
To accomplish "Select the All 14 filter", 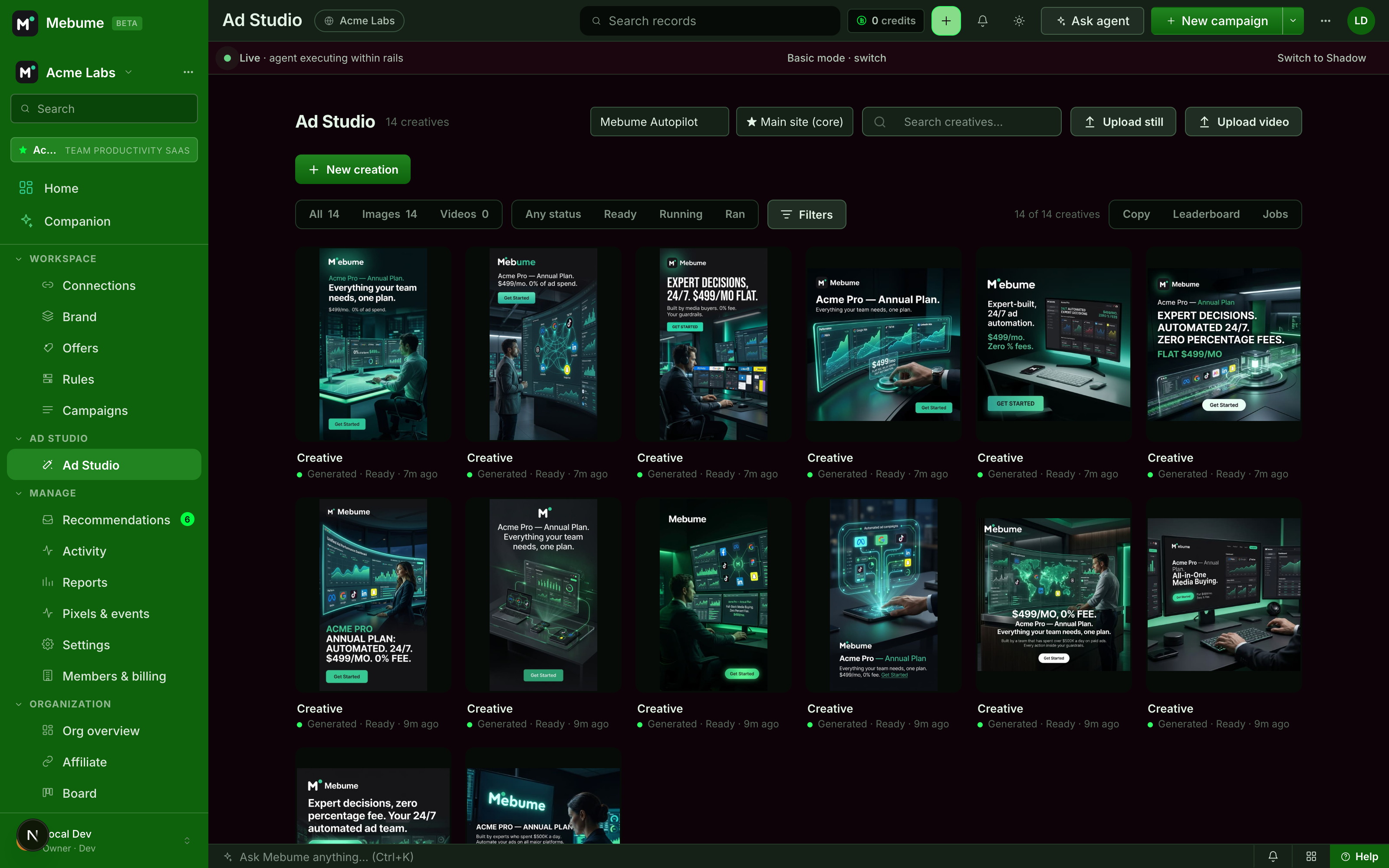I will 324,214.
